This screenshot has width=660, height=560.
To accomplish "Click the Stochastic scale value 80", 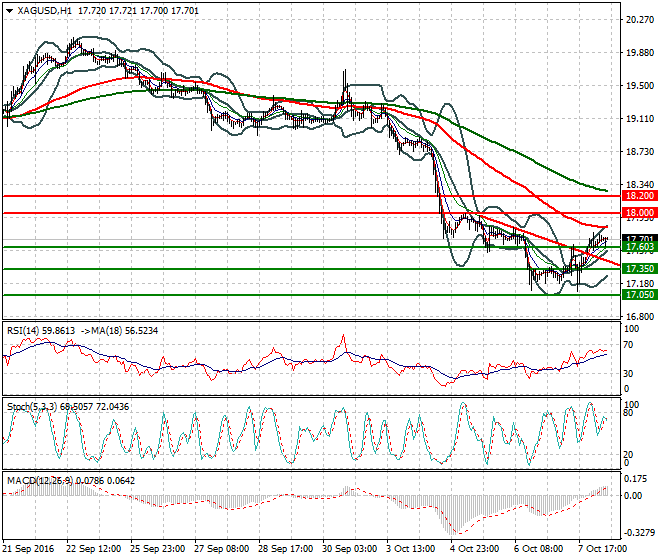I will pyautogui.click(x=628, y=413).
